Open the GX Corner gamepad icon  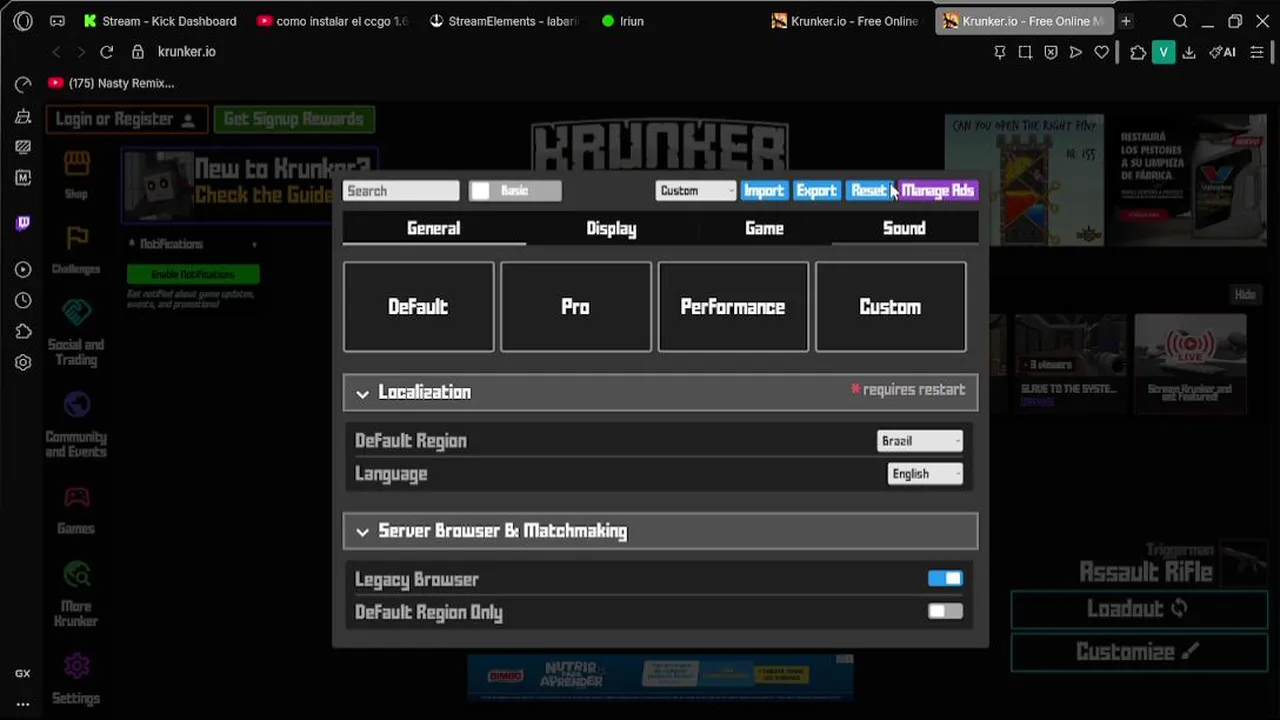(x=57, y=21)
